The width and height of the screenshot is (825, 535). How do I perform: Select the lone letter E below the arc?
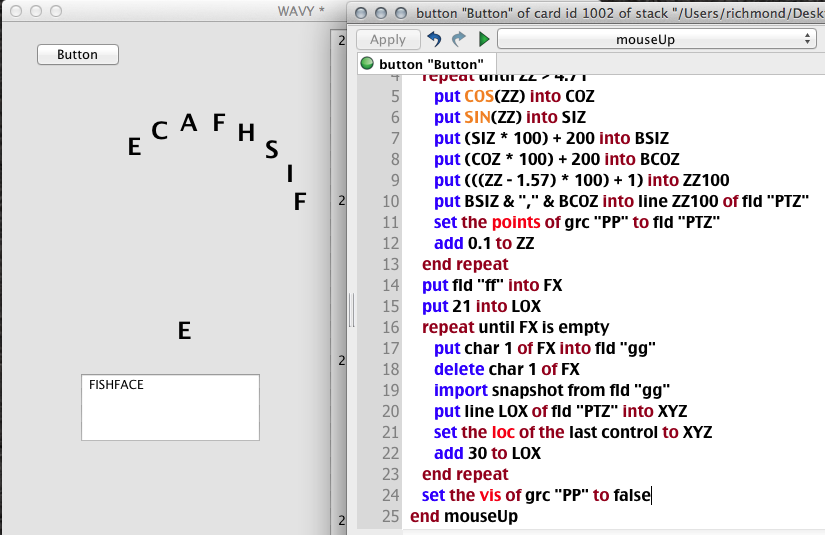point(184,331)
